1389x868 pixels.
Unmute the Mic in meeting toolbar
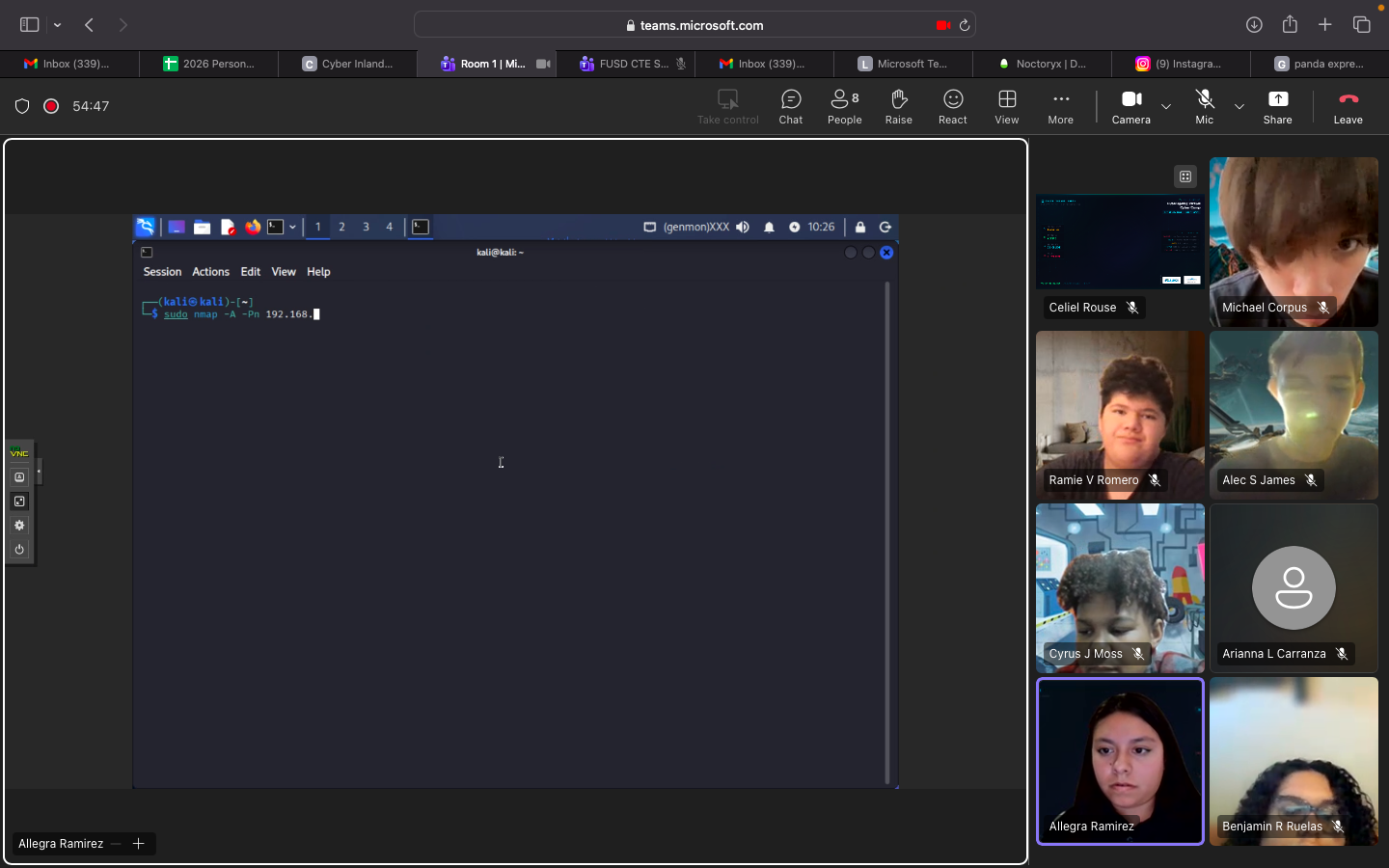[1204, 106]
